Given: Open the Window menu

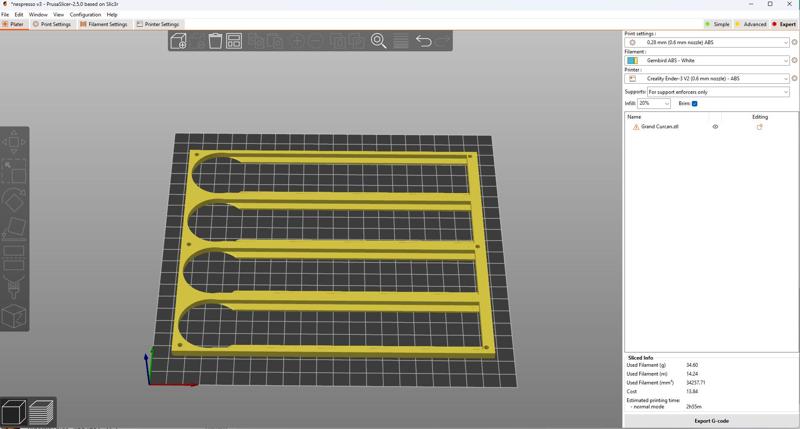Looking at the screenshot, I should click(38, 15).
